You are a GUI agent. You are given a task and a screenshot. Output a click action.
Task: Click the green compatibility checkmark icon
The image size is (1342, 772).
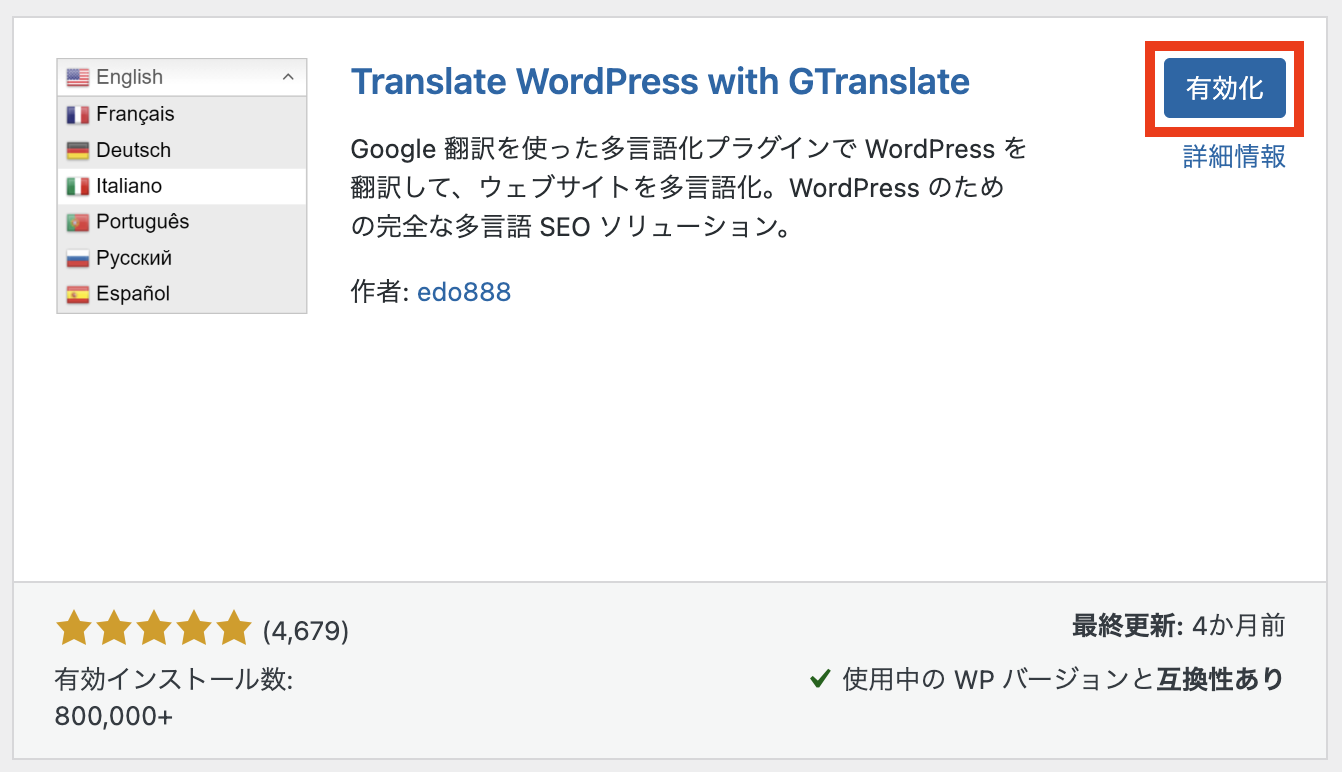[820, 679]
